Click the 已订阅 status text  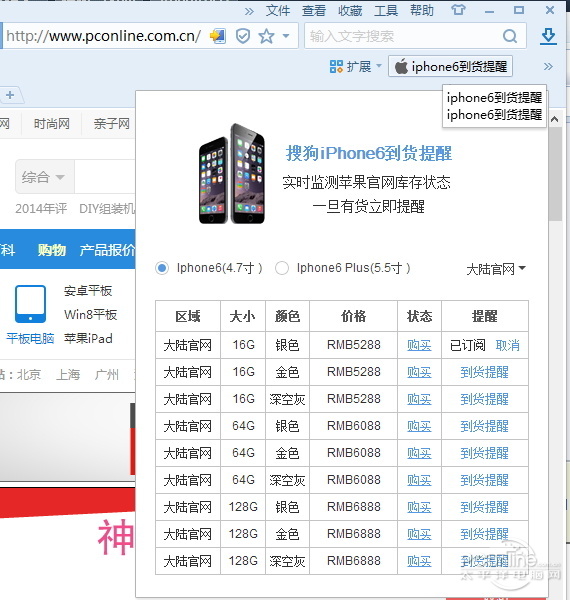pyautogui.click(x=467, y=346)
